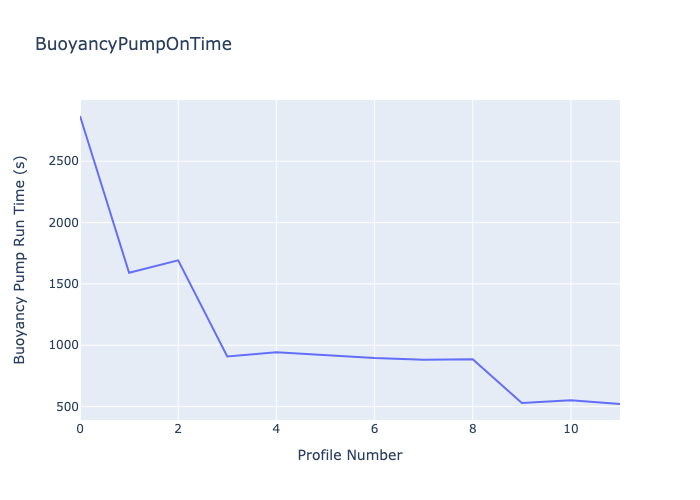Click x-axis tick label 8
This screenshot has width=700, height=500.
point(472,429)
